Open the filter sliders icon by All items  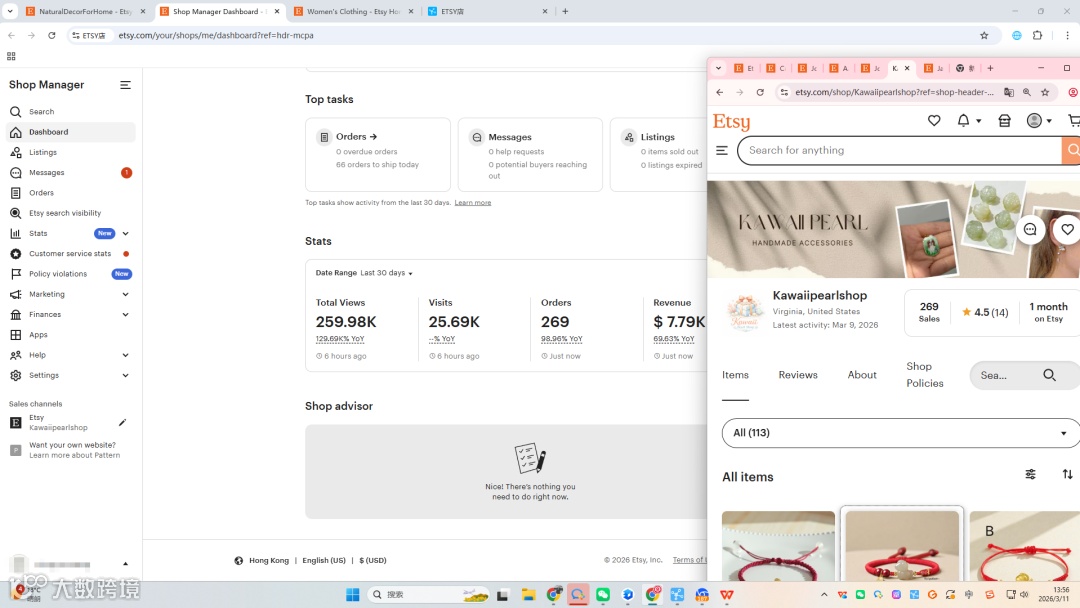point(1030,474)
